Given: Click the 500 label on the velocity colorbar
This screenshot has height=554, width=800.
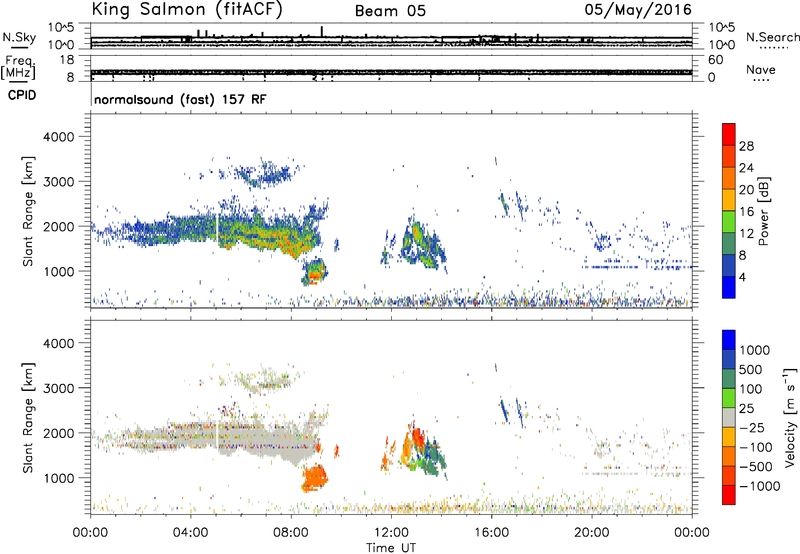Looking at the screenshot, I should (751, 370).
